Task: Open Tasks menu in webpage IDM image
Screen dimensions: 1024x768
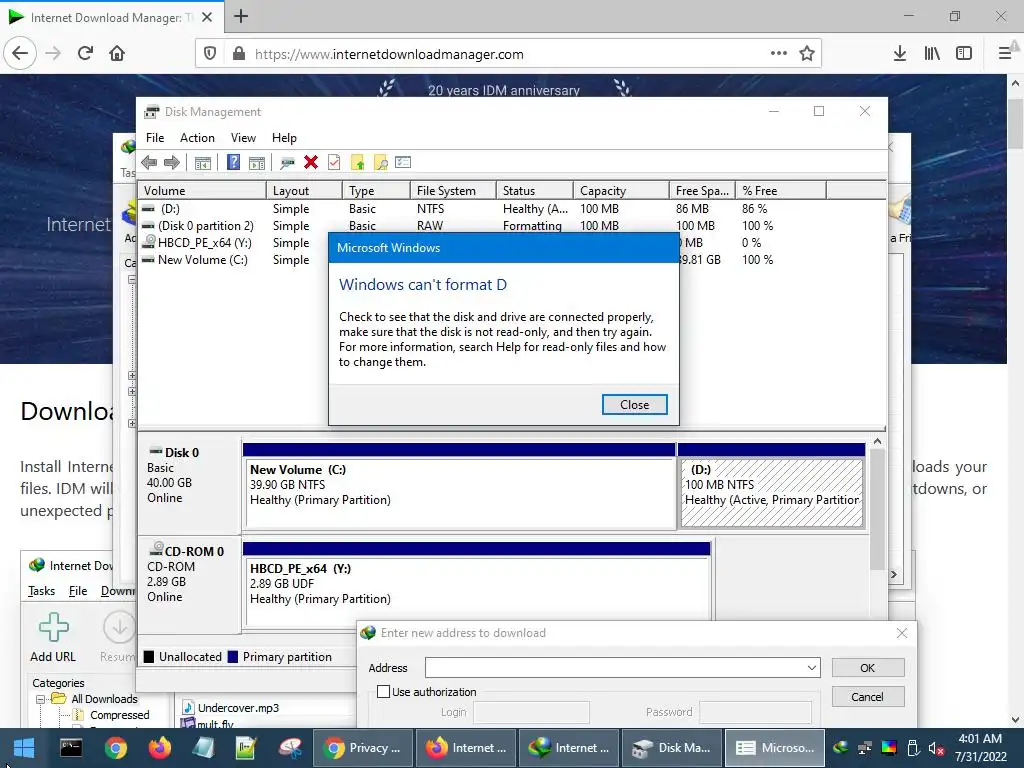Action: point(41,590)
